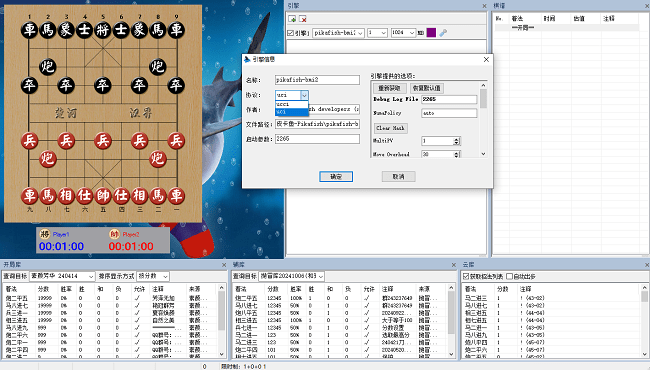
Task: Select the red chariot on file 一
Action: point(176,196)
